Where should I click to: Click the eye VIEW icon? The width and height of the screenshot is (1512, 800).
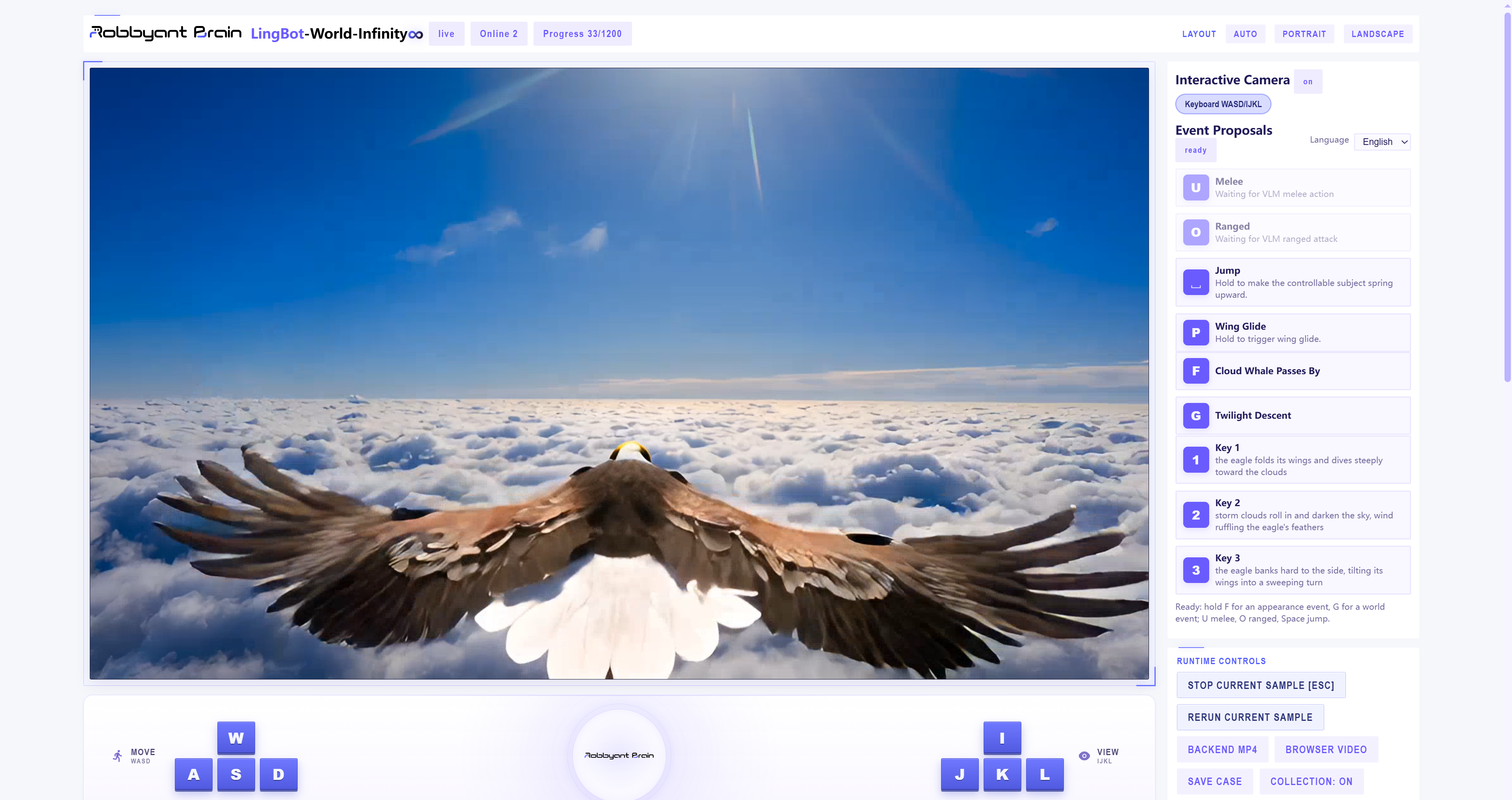(1084, 756)
